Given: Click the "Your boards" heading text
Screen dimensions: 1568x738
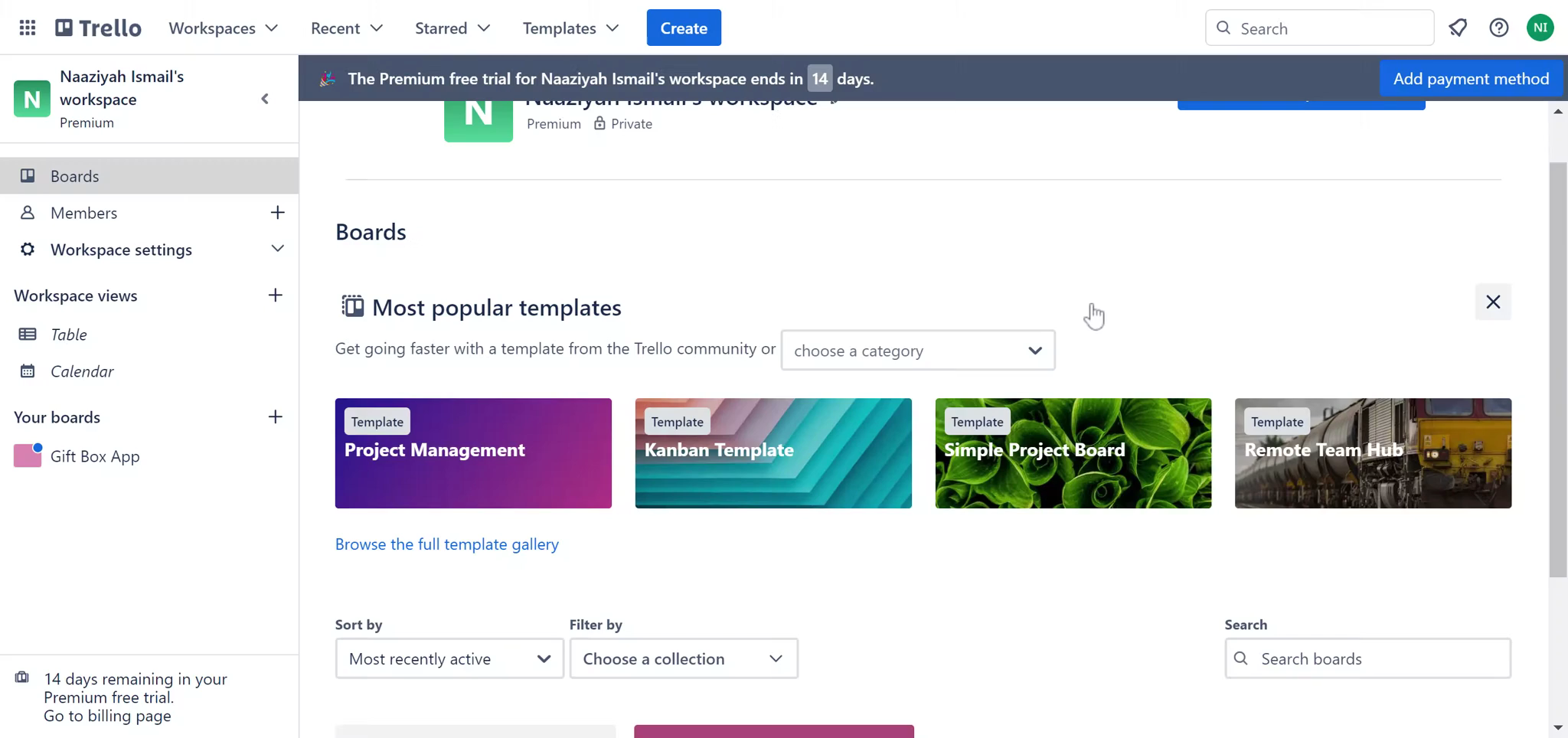Looking at the screenshot, I should click(57, 417).
